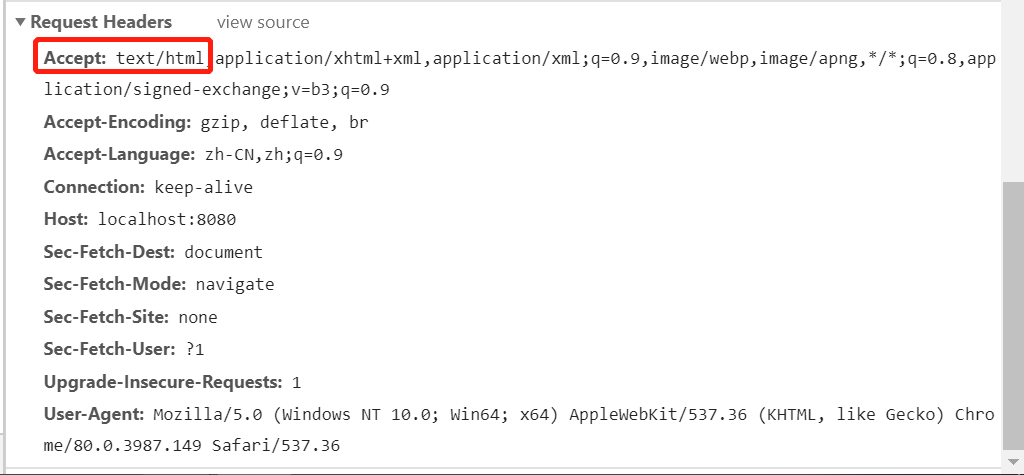1024x475 pixels.
Task: Click the Request Headers section title
Action: [x=101, y=22]
